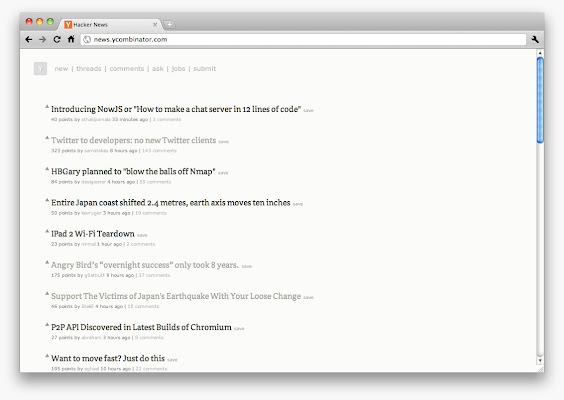Click the news.ycombinator.com address bar
564x400 pixels.
pyautogui.click(x=303, y=40)
